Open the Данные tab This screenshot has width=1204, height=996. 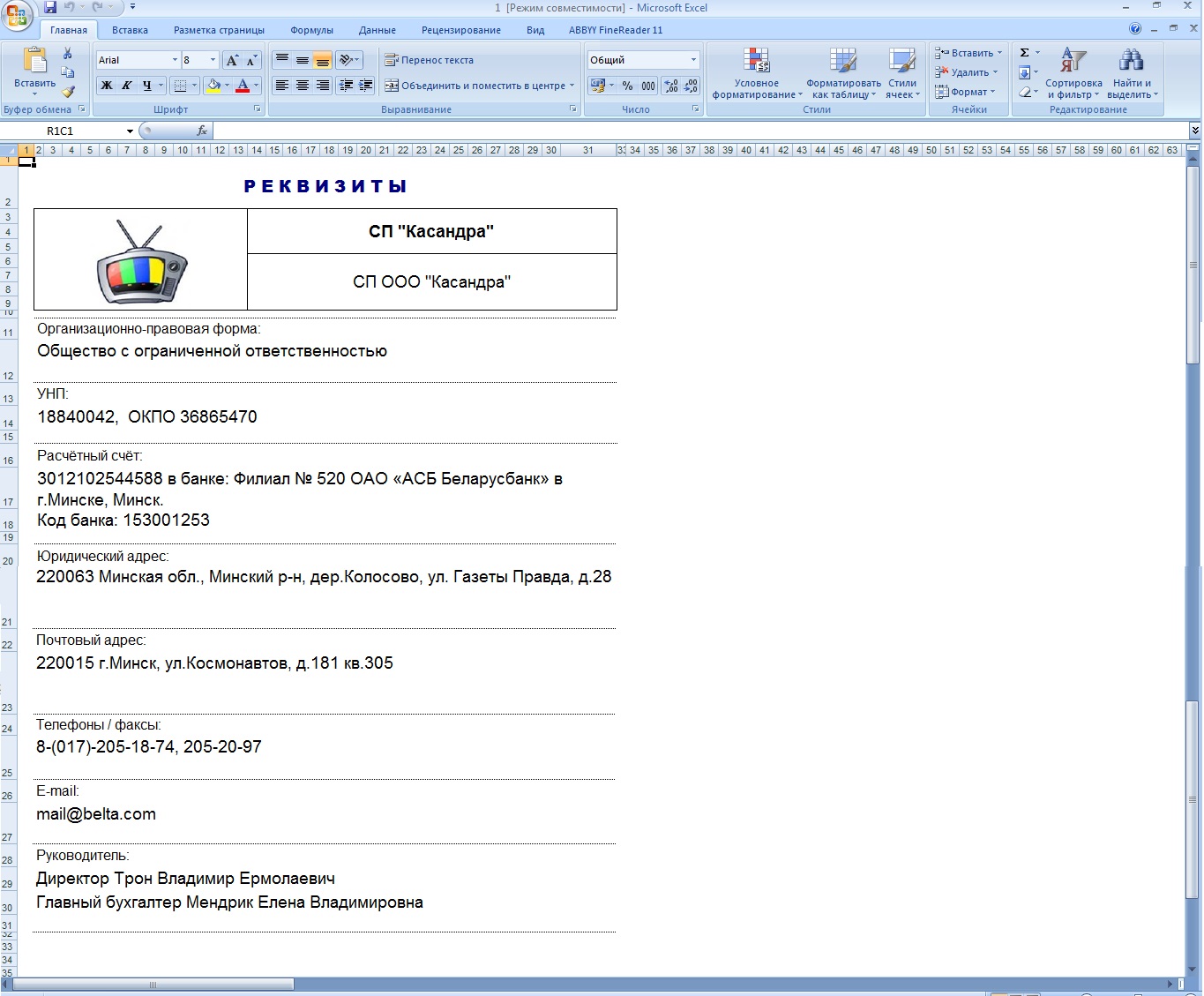(x=378, y=30)
